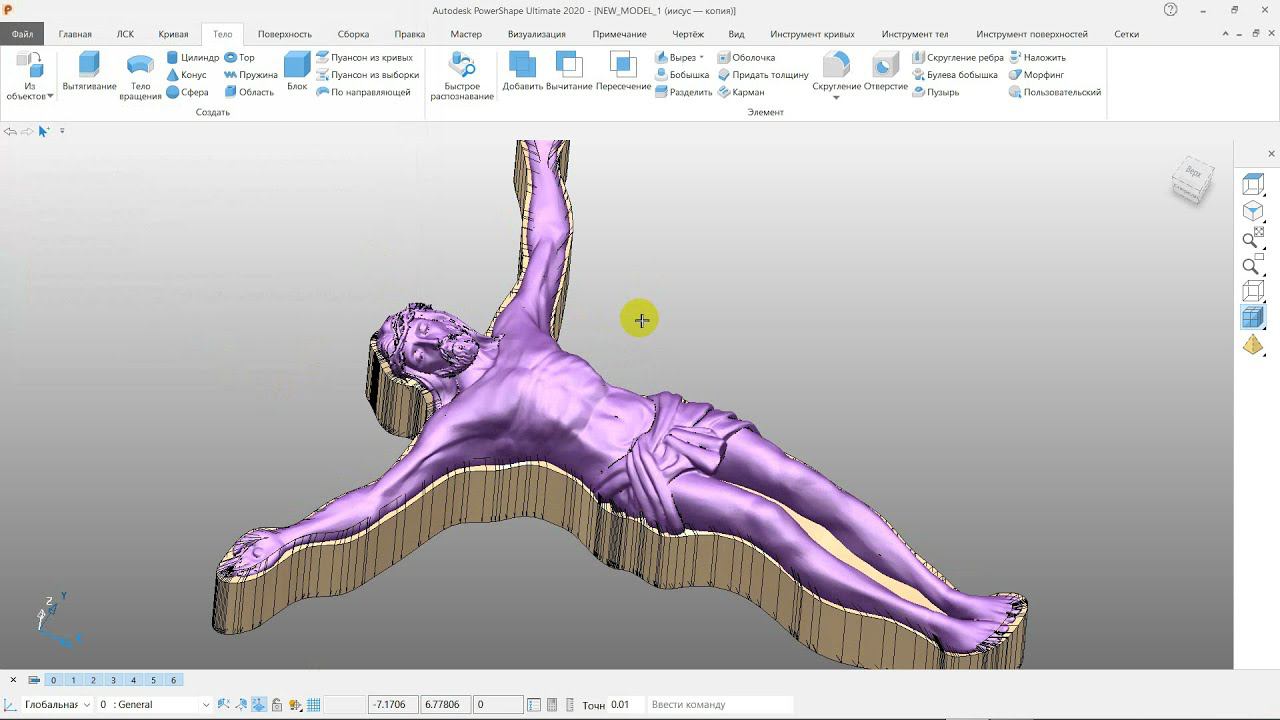Toggle level 1 visibility
The width and height of the screenshot is (1280, 720).
(73, 680)
